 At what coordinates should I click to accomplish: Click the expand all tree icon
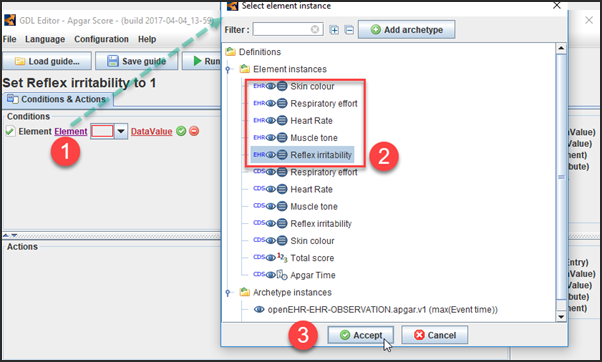pos(334,30)
